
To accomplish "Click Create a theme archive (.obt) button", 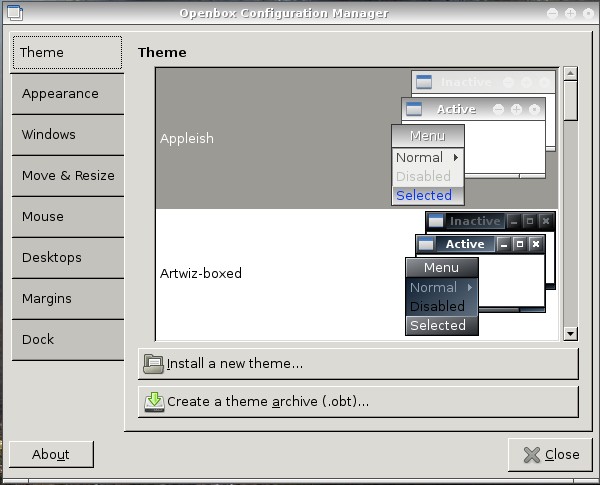I will (x=358, y=402).
